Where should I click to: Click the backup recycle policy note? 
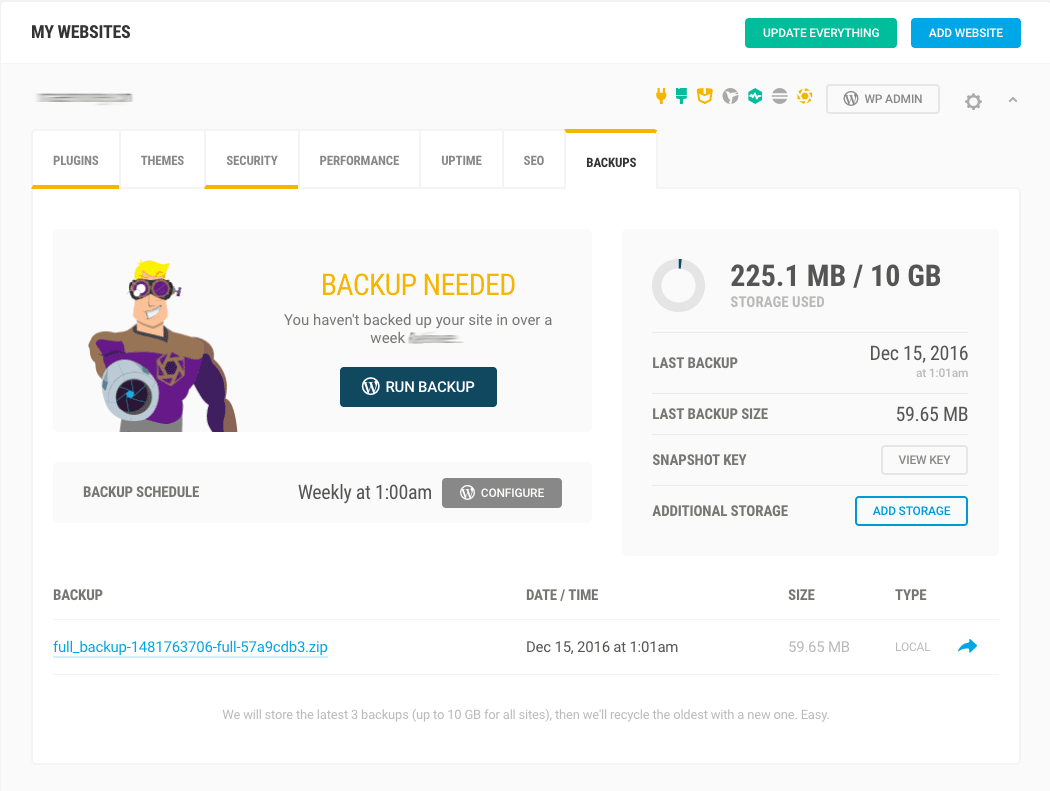tap(526, 715)
